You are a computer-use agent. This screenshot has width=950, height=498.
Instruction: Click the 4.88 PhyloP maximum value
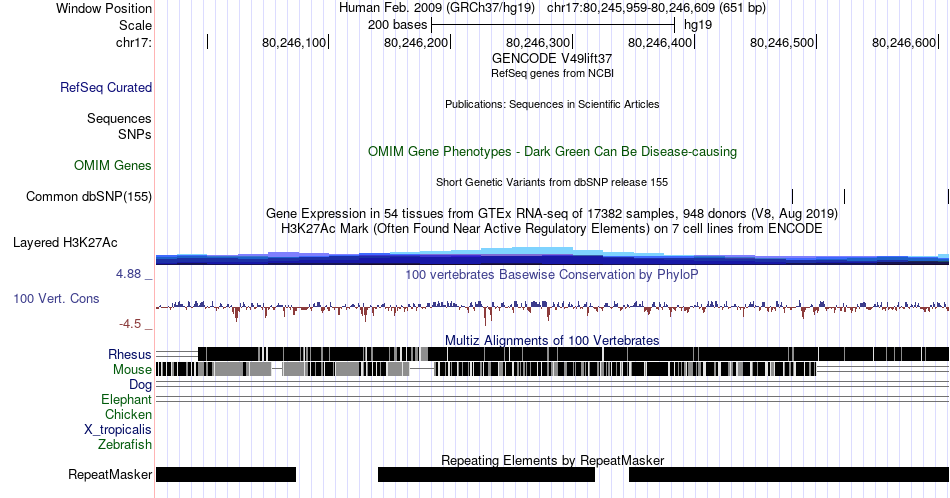(x=128, y=274)
